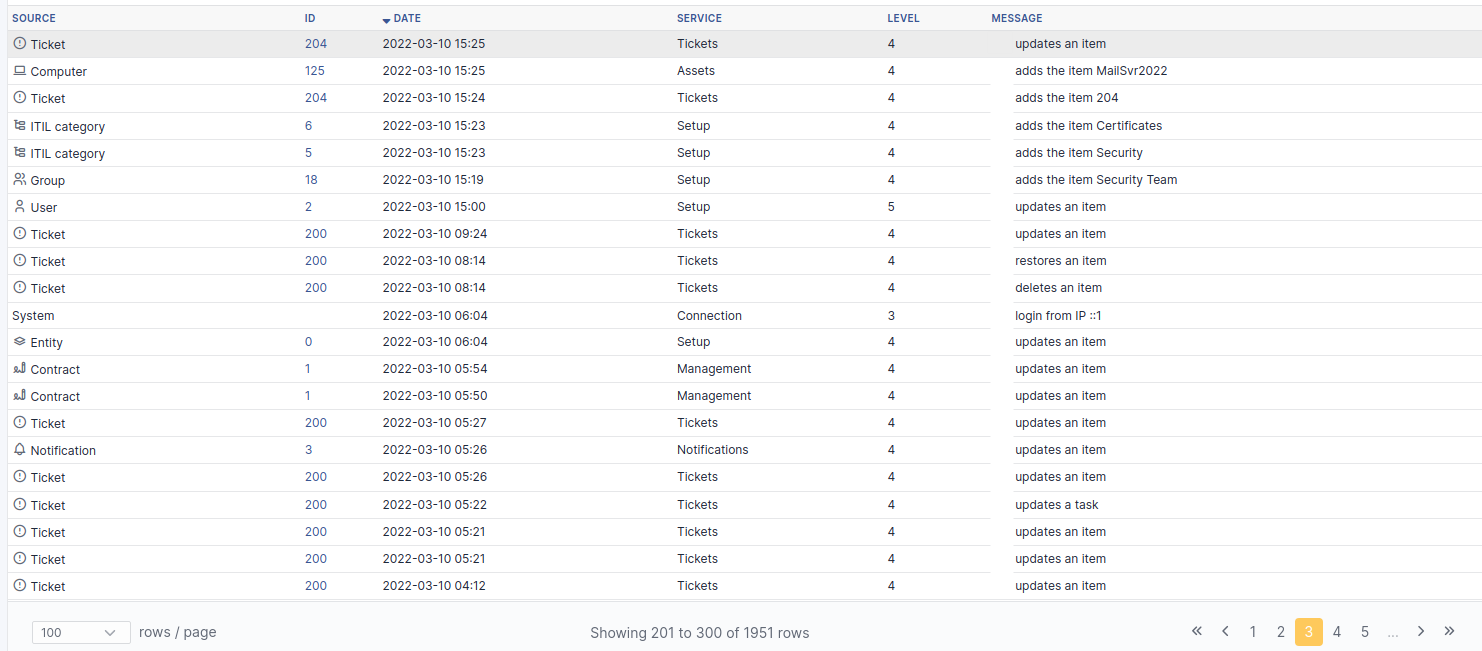
Task: Go to next page using right chevron
Action: coord(1421,631)
